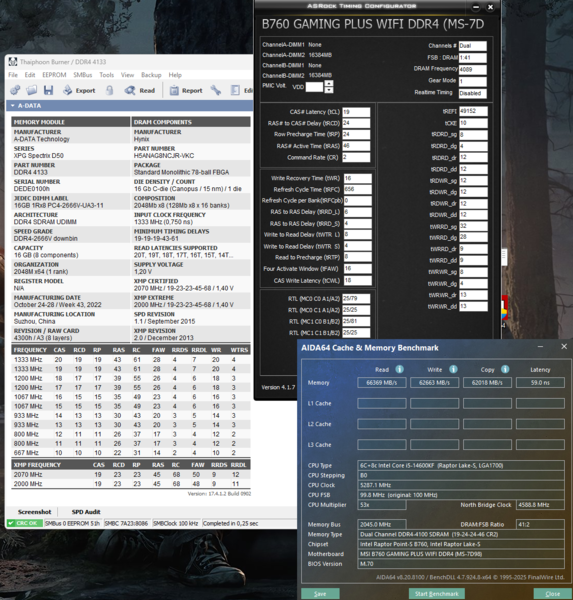The height and width of the screenshot is (600, 573).
Task: Decrease PMIC VDD voltage with down arrow
Action: click(329, 90)
